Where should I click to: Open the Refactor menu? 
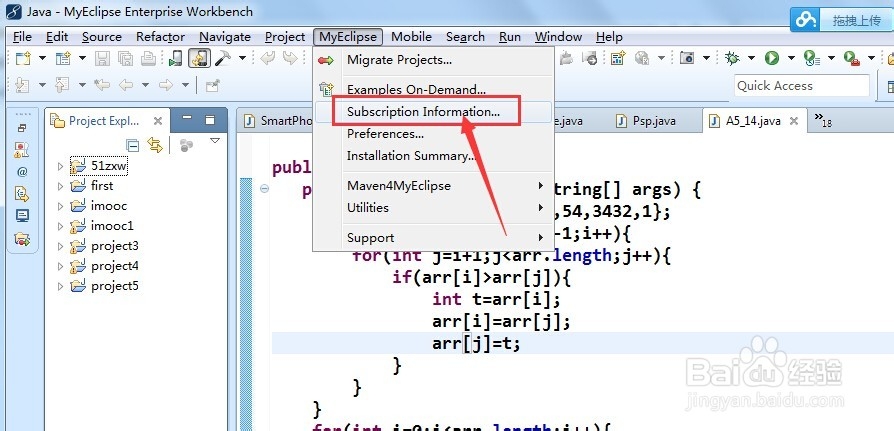(x=160, y=37)
